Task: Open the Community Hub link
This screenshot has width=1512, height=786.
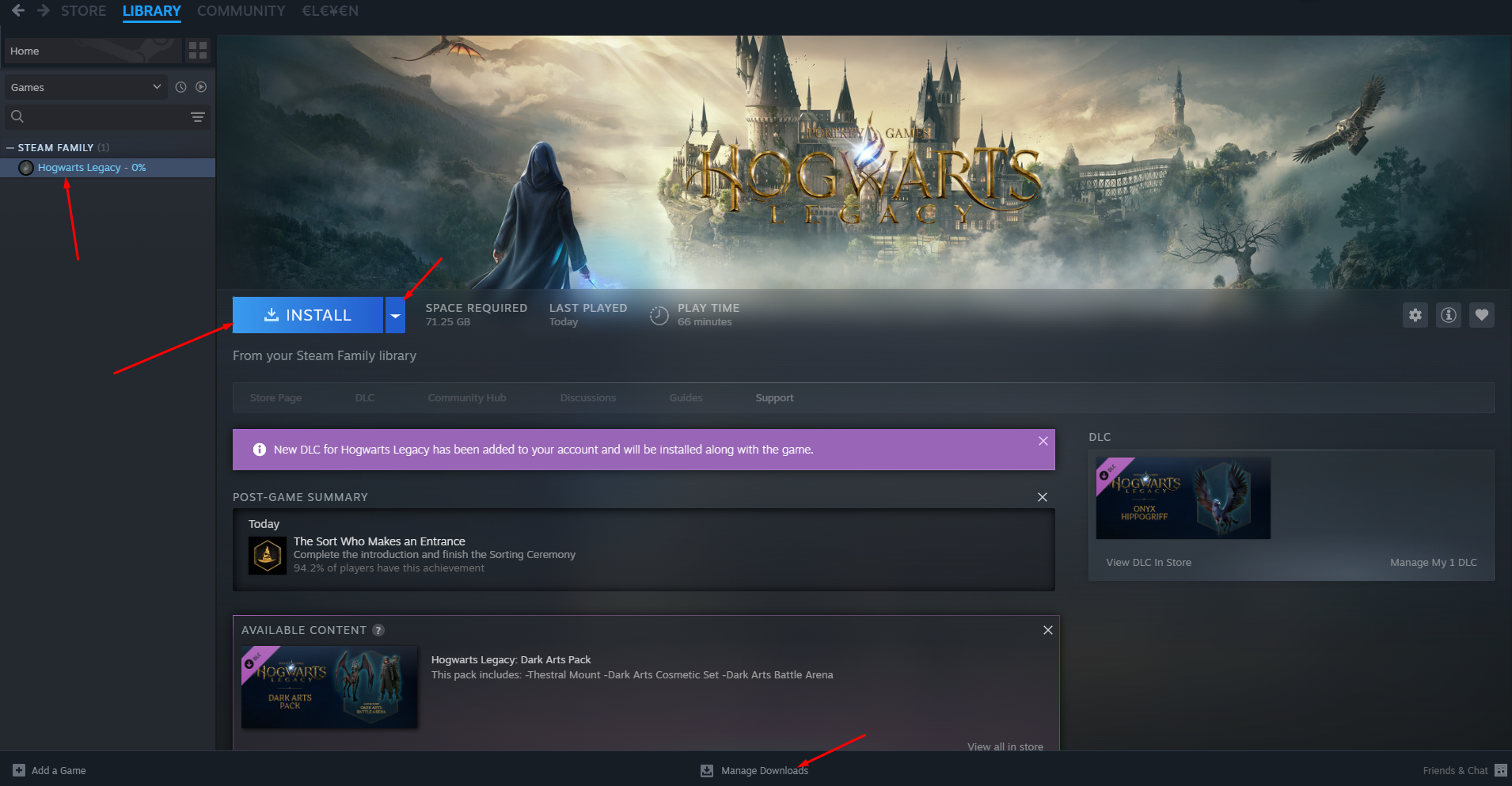Action: (467, 398)
